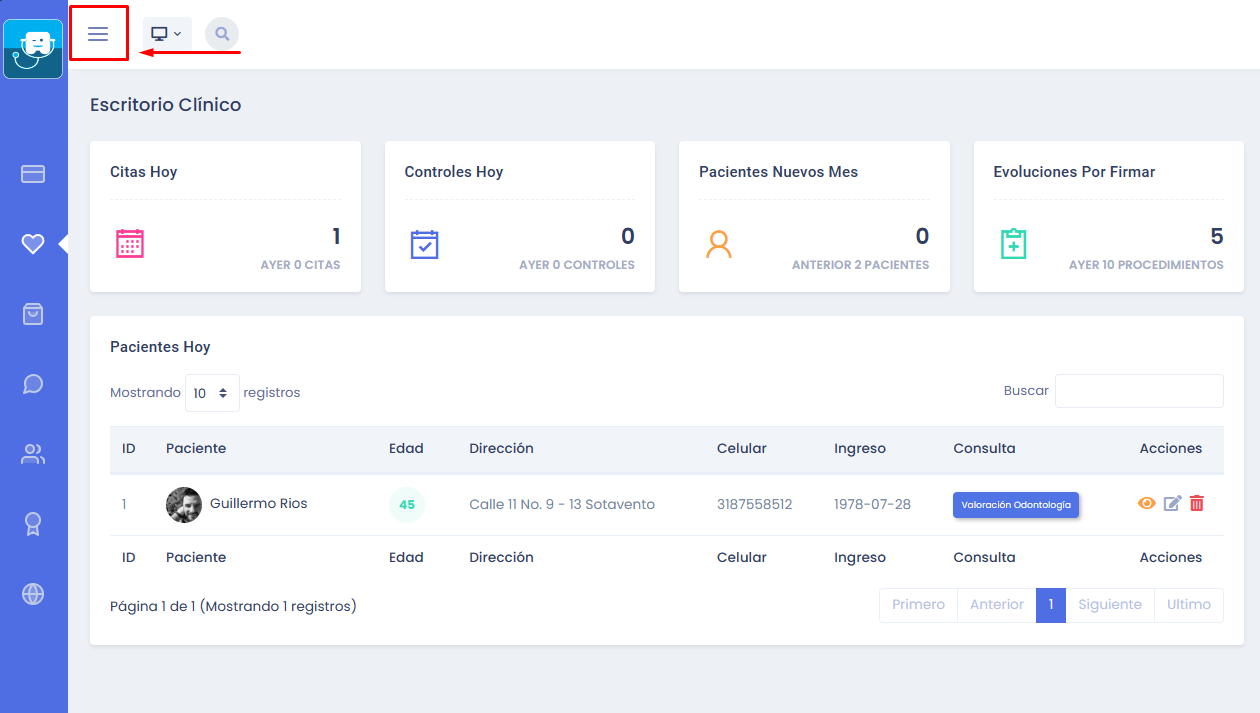Edit the Guillermo Rios record
Screen dimensions: 1260x713
point(1172,504)
